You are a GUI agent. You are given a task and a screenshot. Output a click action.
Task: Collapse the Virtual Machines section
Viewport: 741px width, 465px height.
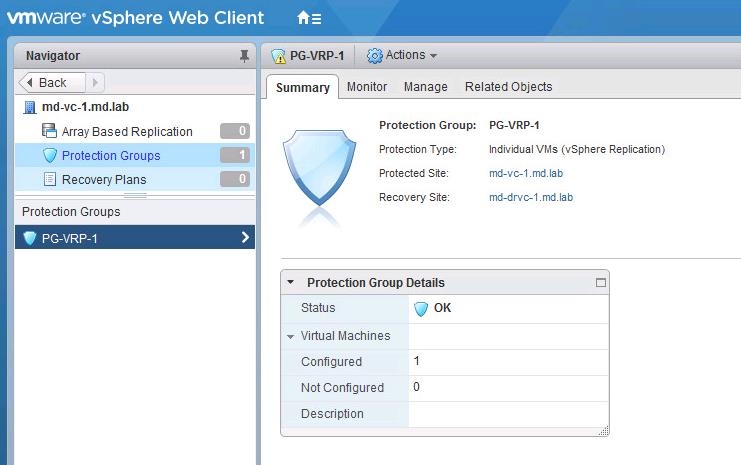pos(291,336)
